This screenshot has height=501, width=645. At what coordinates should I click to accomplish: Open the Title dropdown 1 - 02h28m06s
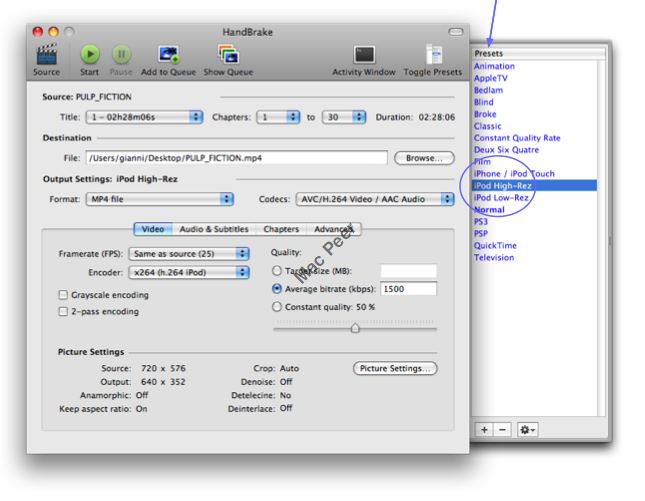click(144, 117)
